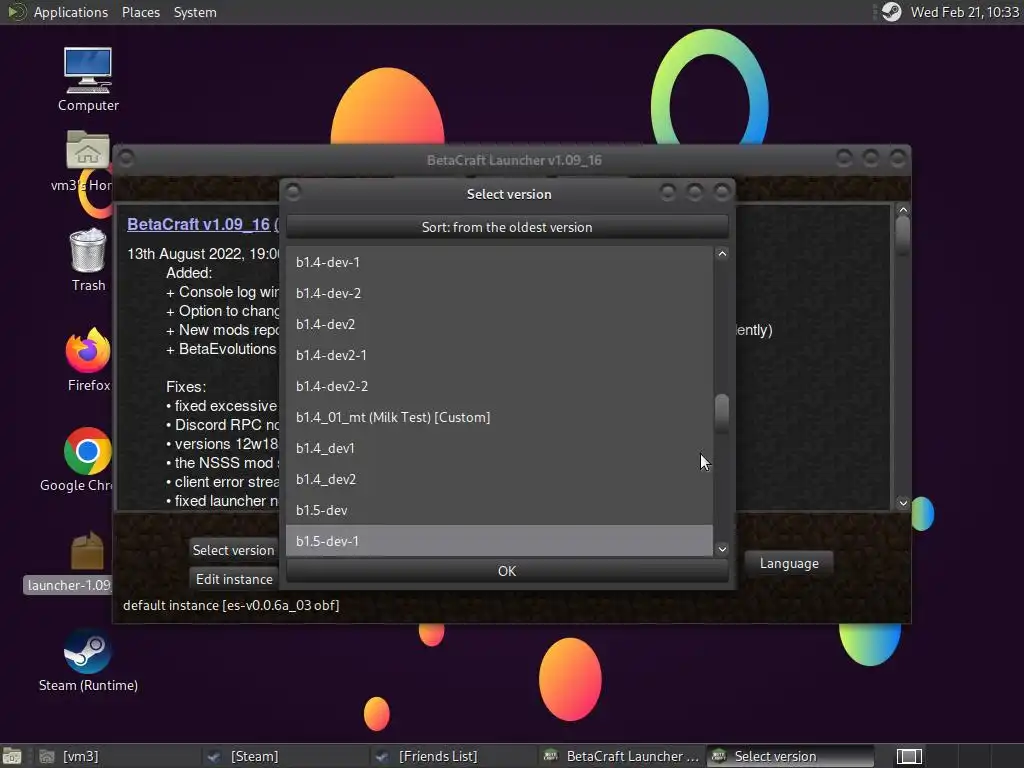1024x768 pixels.
Task: Switch to Select version taskbar entry
Action: [x=790, y=756]
